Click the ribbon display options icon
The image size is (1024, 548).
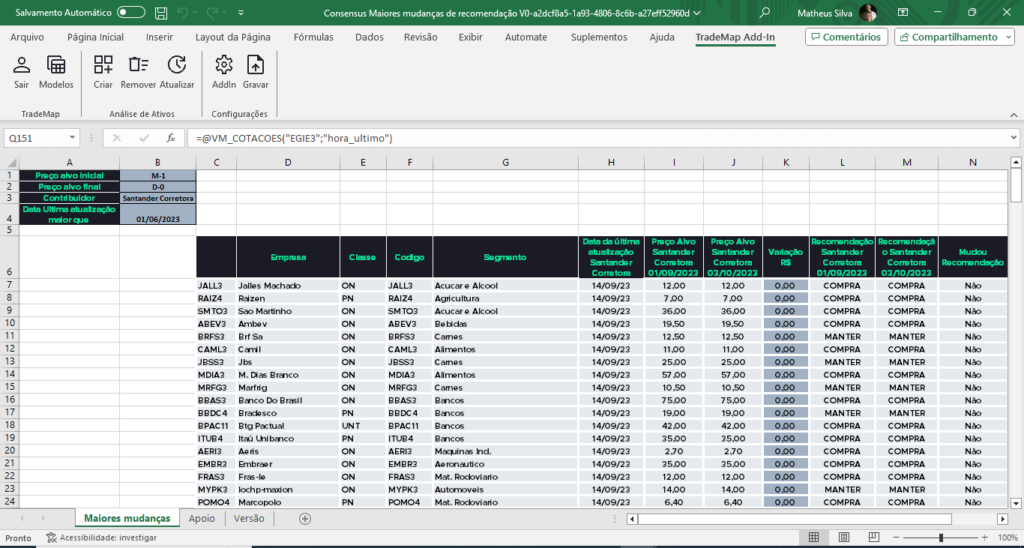coord(903,12)
